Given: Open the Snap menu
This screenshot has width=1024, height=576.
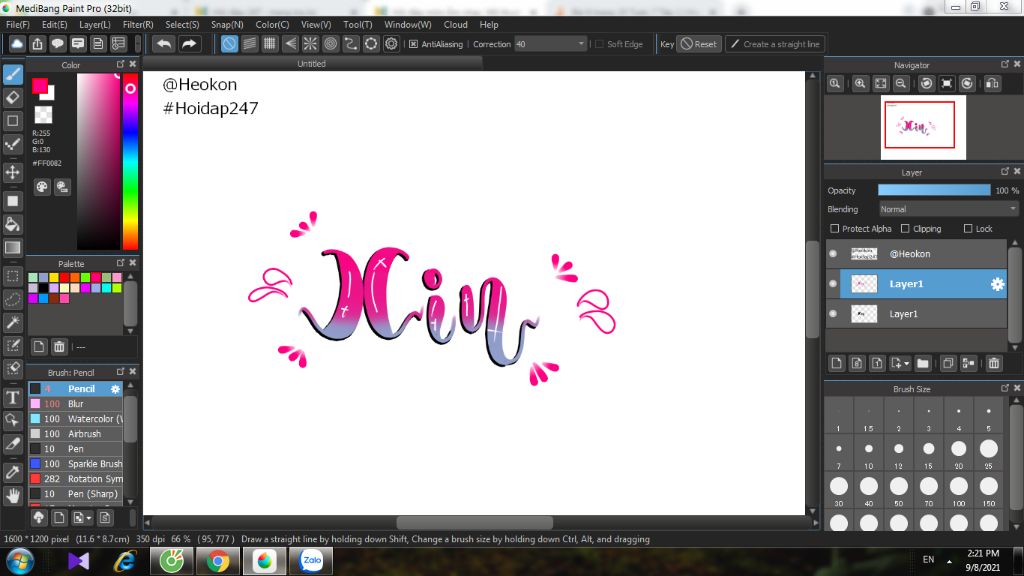Looking at the screenshot, I should click(227, 25).
